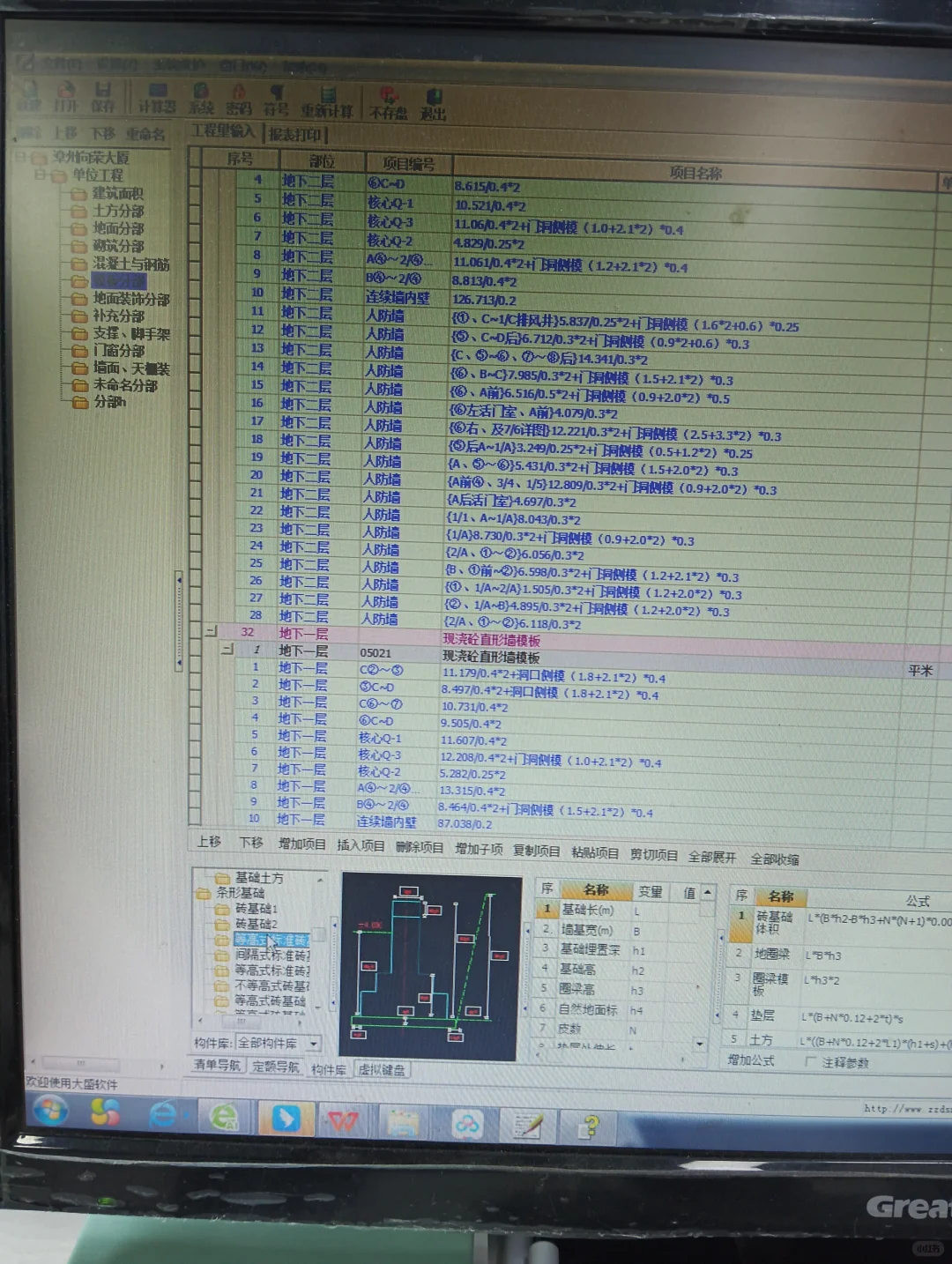Click the 粘贴项目 button

(595, 852)
